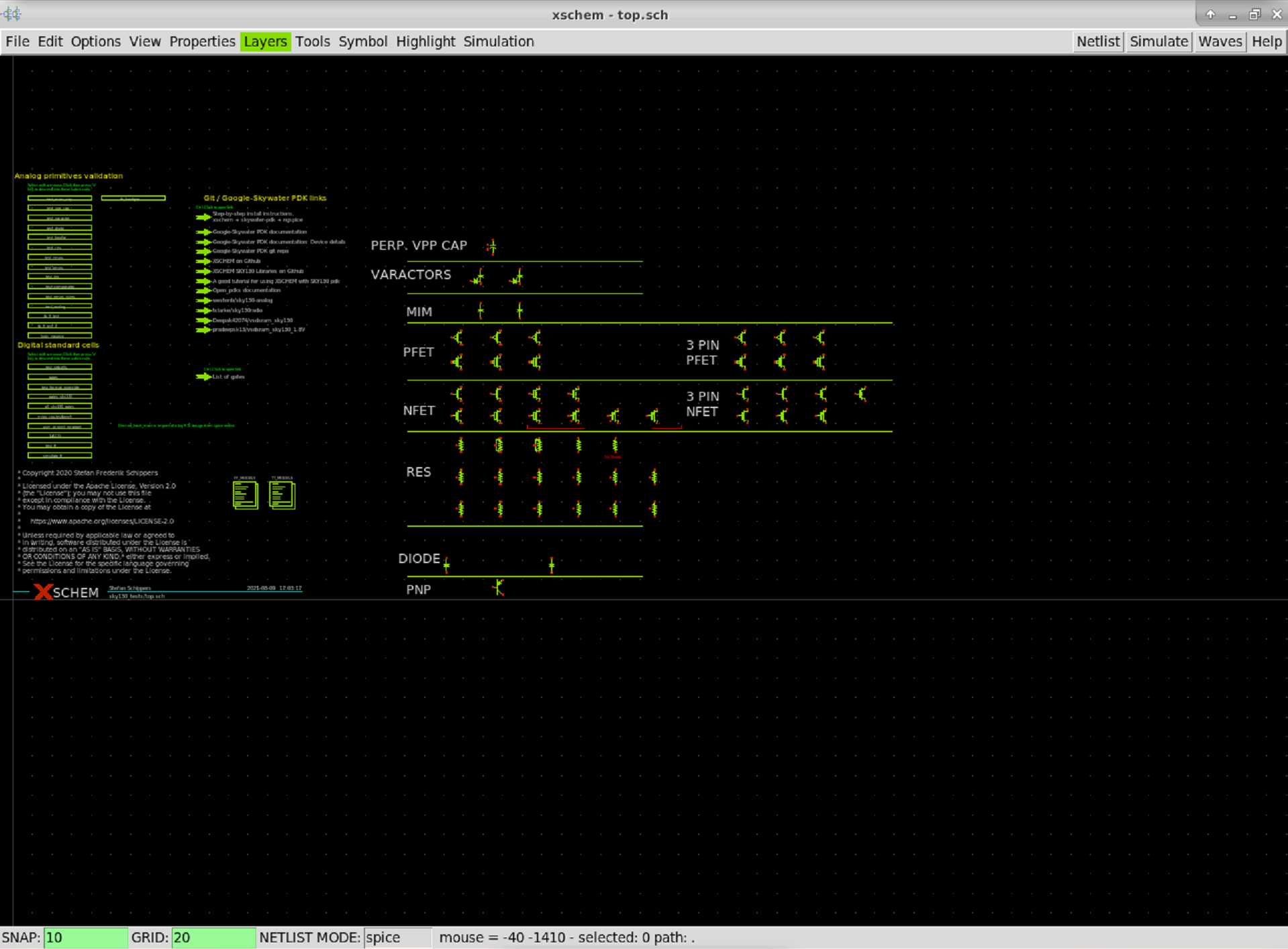This screenshot has height=949, width=1288.
Task: Click the RES section label
Action: tap(418, 472)
